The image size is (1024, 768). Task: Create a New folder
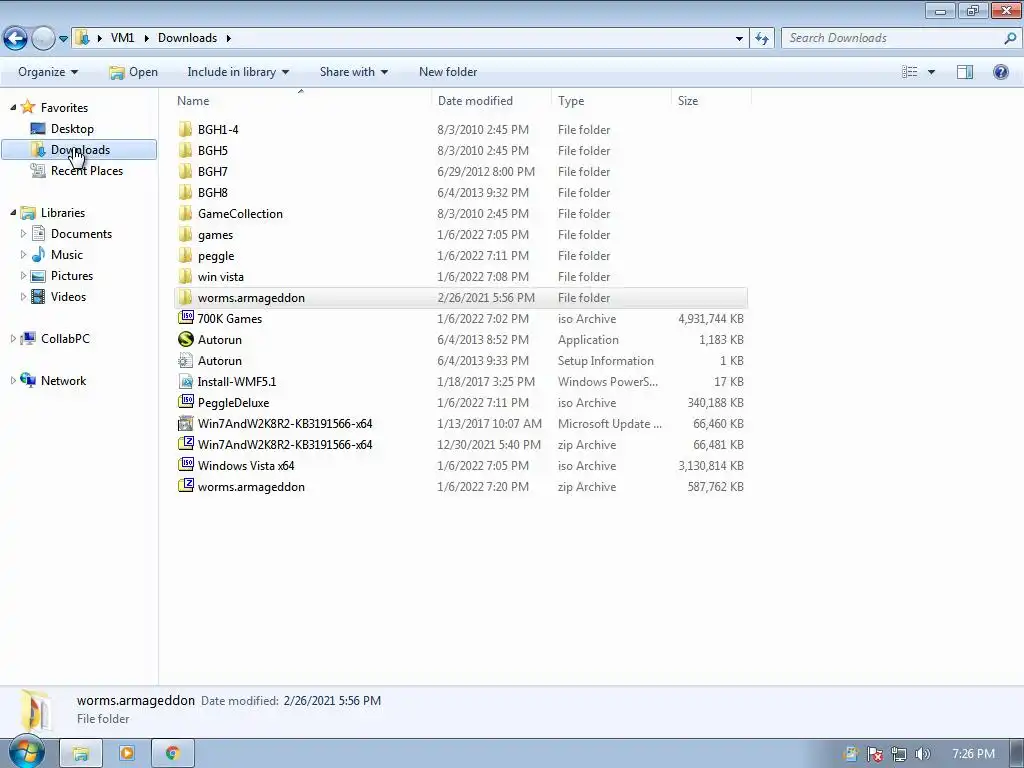pos(448,72)
